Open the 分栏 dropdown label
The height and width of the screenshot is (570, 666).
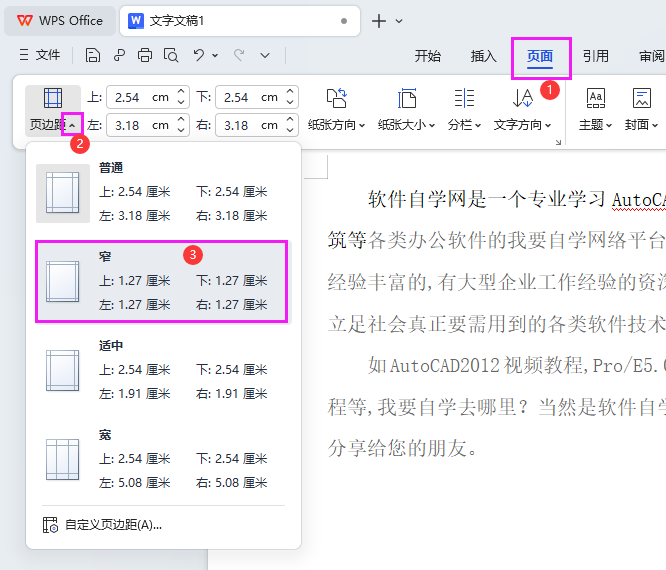coord(464,125)
